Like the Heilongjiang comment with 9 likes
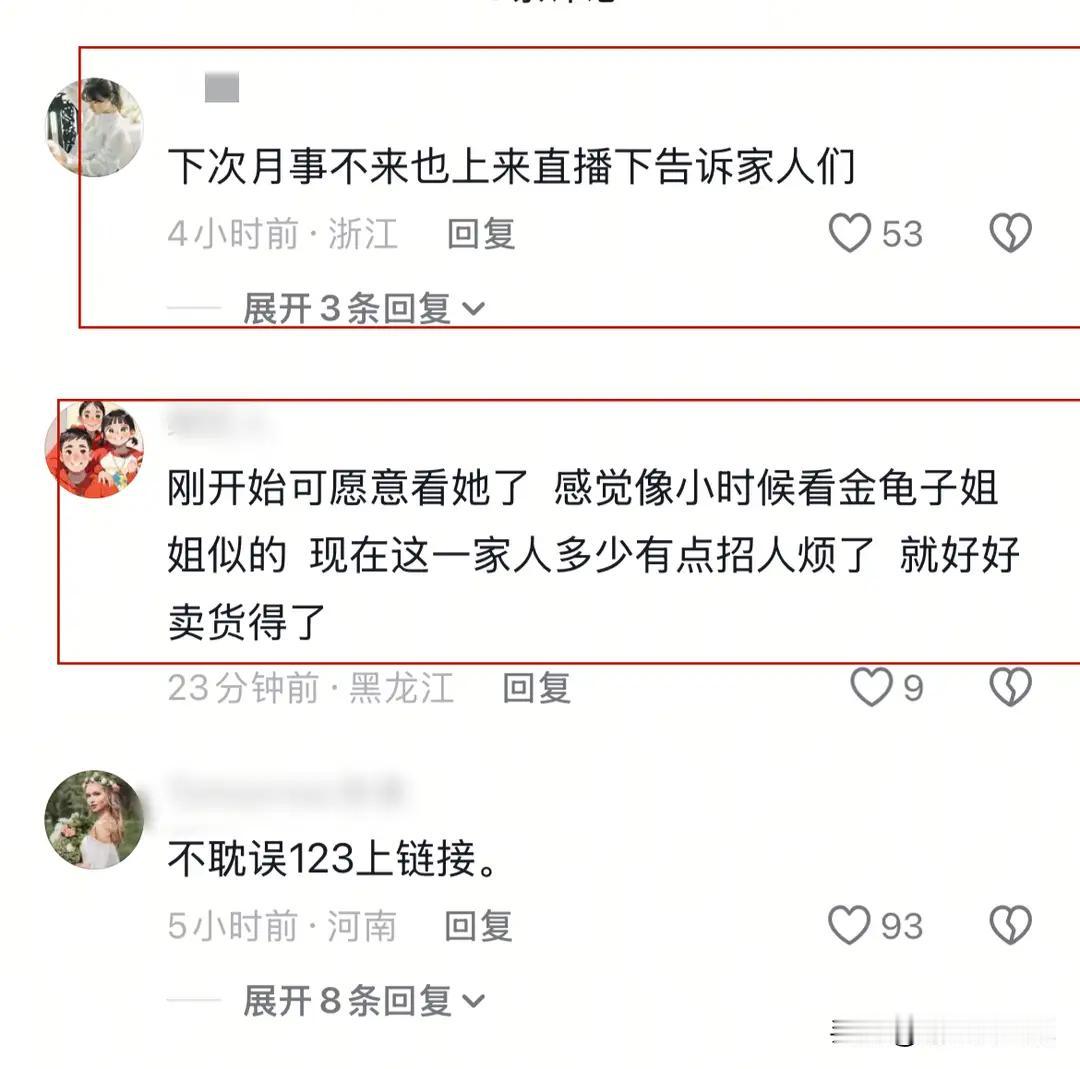The image size is (1080, 1069). (x=871, y=687)
